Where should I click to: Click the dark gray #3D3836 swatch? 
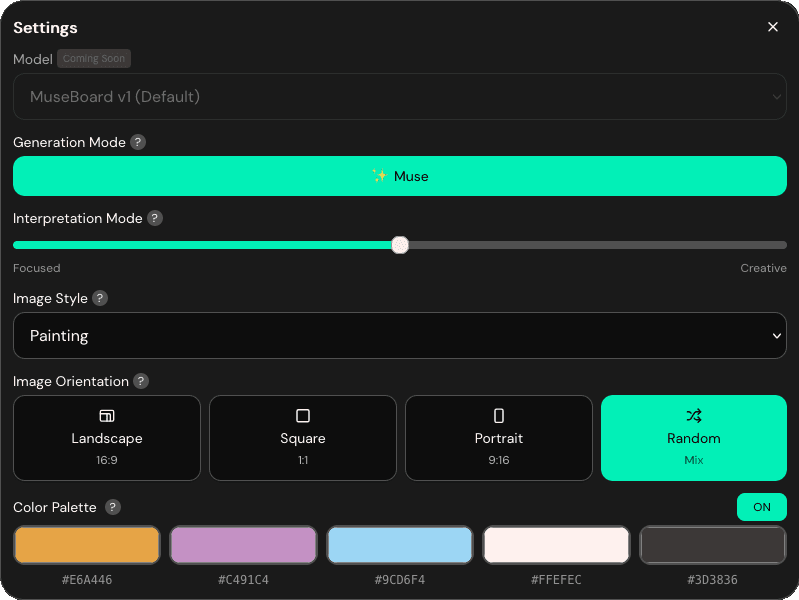coord(712,545)
